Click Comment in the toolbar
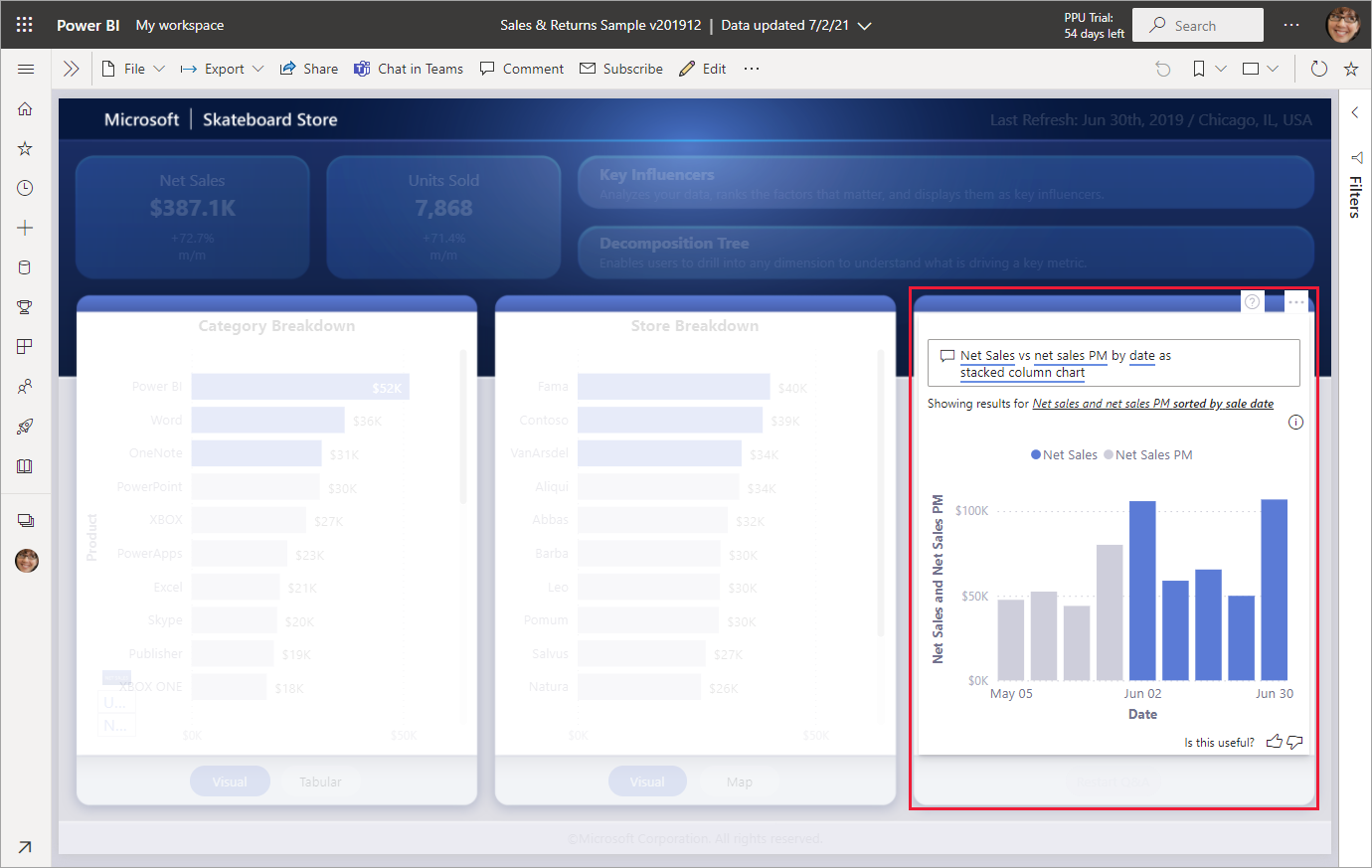The image size is (1372, 868). [x=521, y=69]
